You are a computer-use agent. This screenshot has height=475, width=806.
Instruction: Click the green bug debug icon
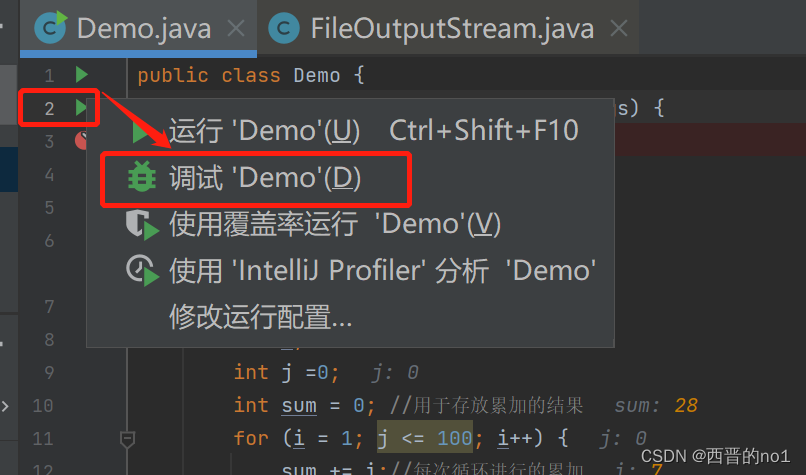point(142,178)
